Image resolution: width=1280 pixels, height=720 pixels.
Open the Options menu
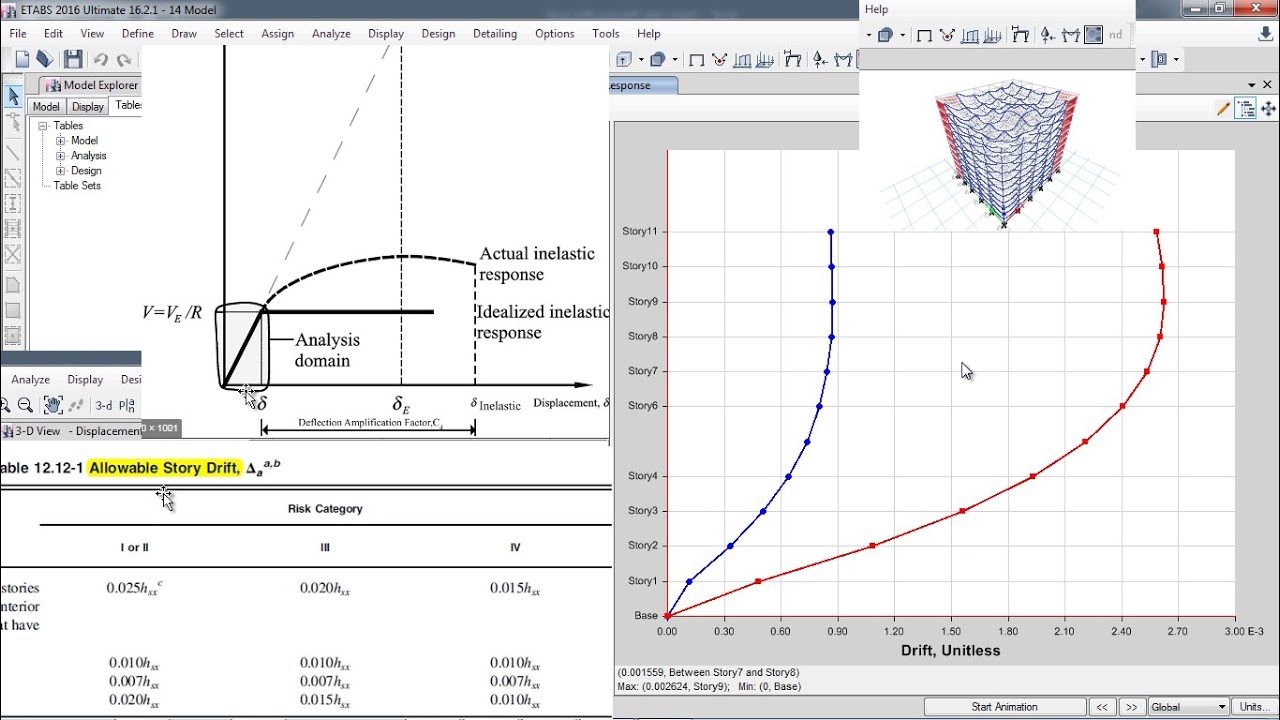555,33
